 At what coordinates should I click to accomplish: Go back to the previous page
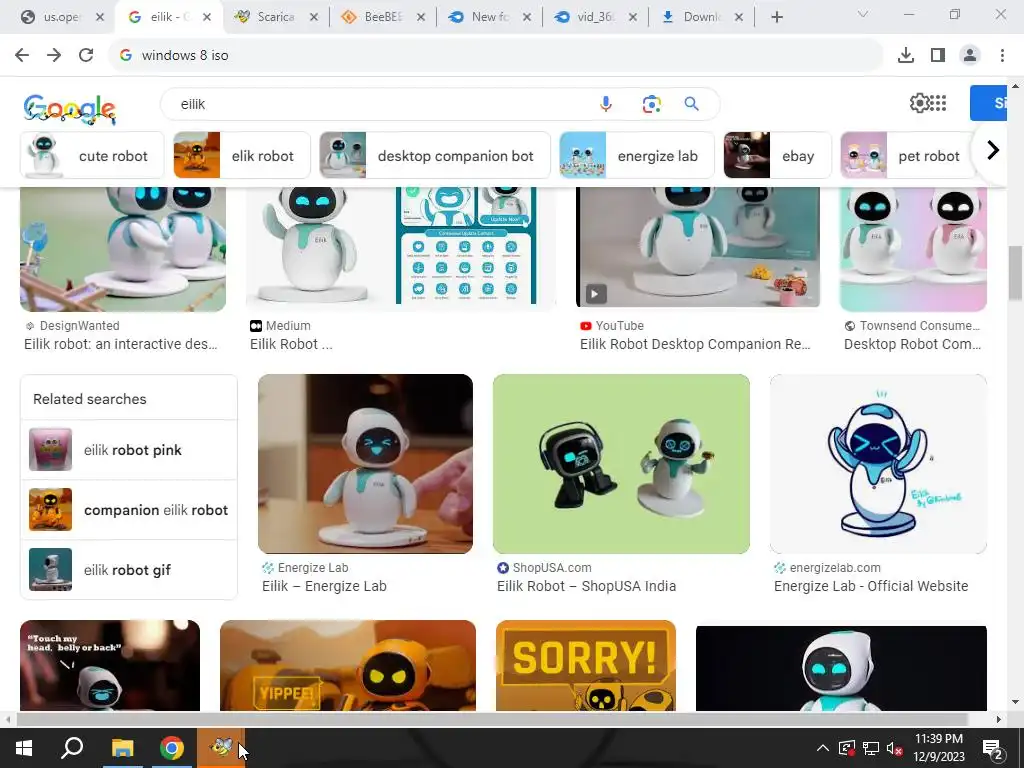(x=22, y=56)
